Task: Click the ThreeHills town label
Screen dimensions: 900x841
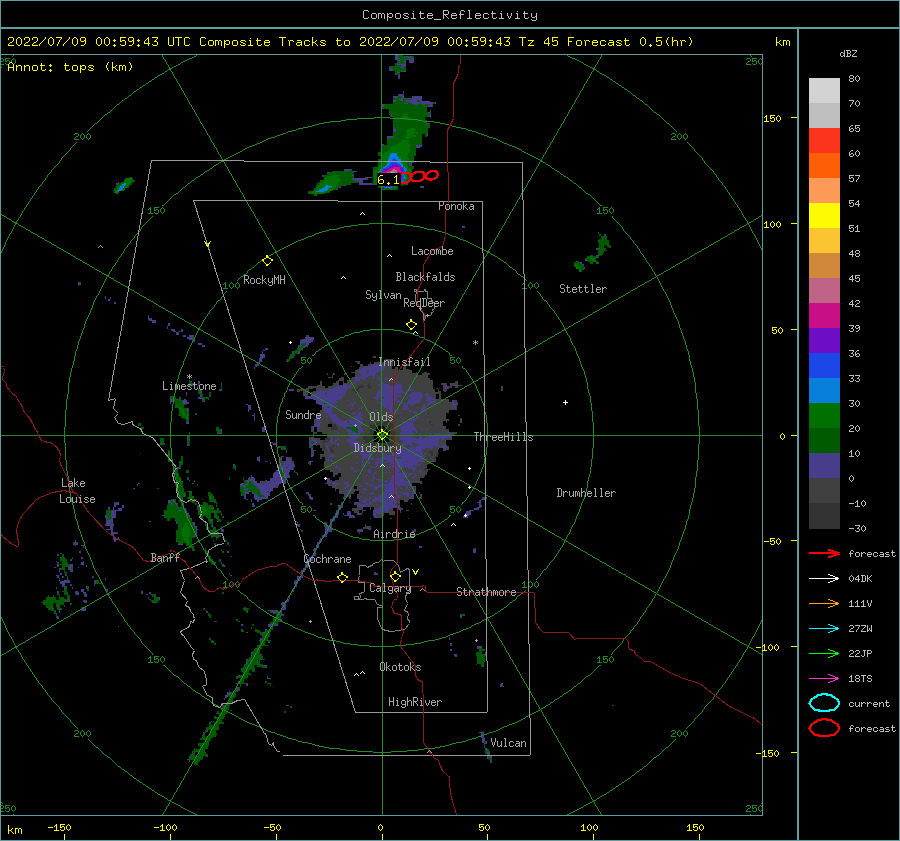Action: [503, 437]
